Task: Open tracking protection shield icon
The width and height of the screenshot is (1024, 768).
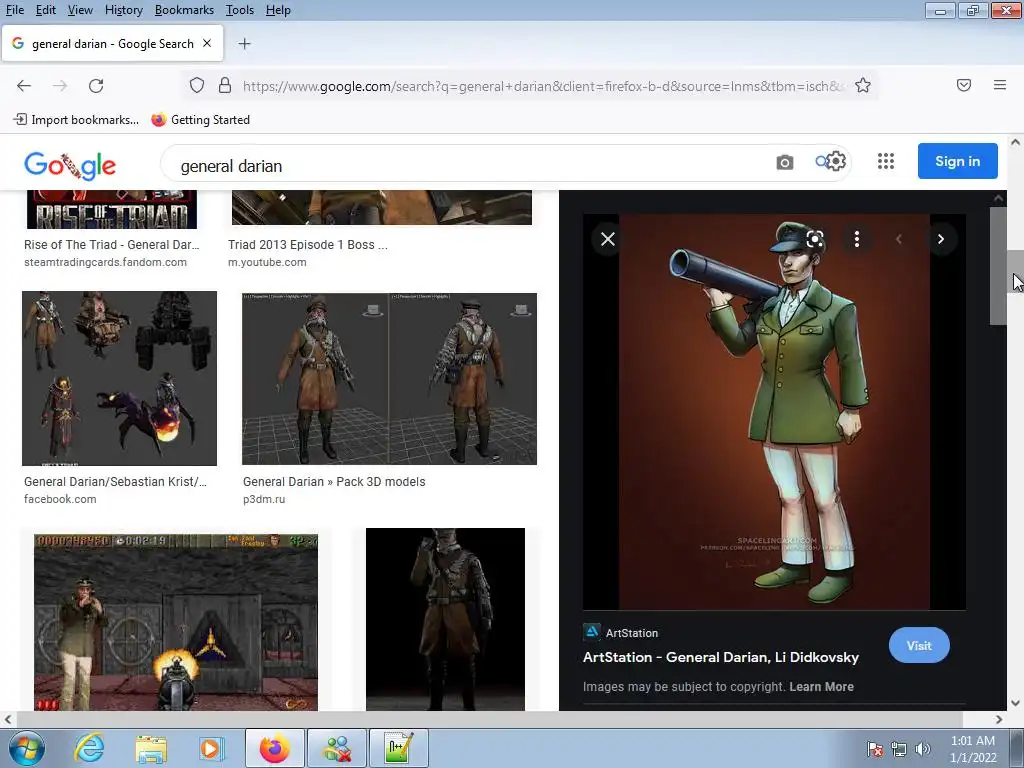Action: [197, 86]
